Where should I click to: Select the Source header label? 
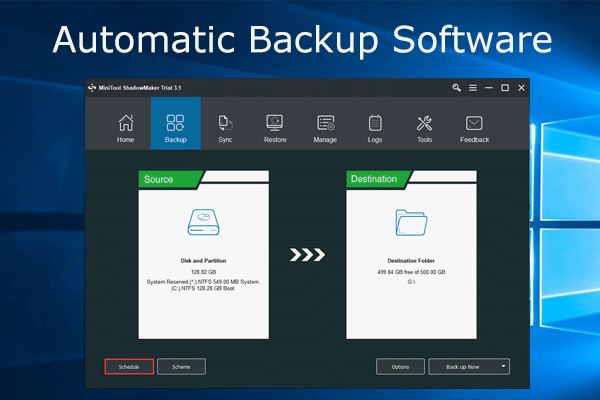pyautogui.click(x=158, y=179)
